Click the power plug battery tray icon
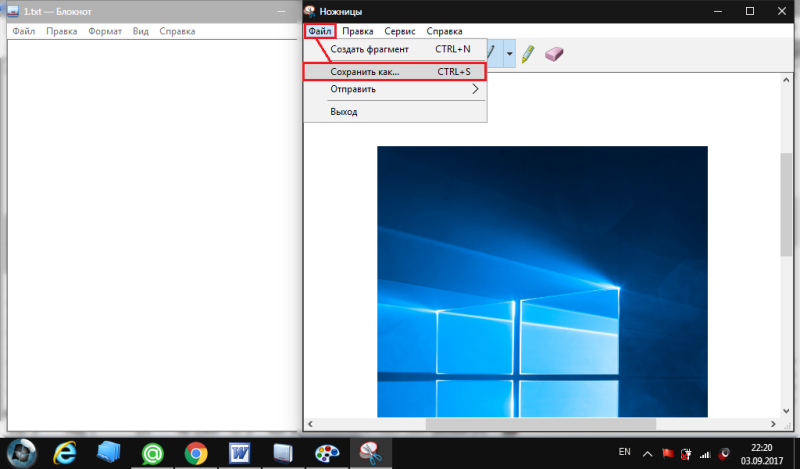The width and height of the screenshot is (800, 469). pyautogui.click(x=686, y=453)
